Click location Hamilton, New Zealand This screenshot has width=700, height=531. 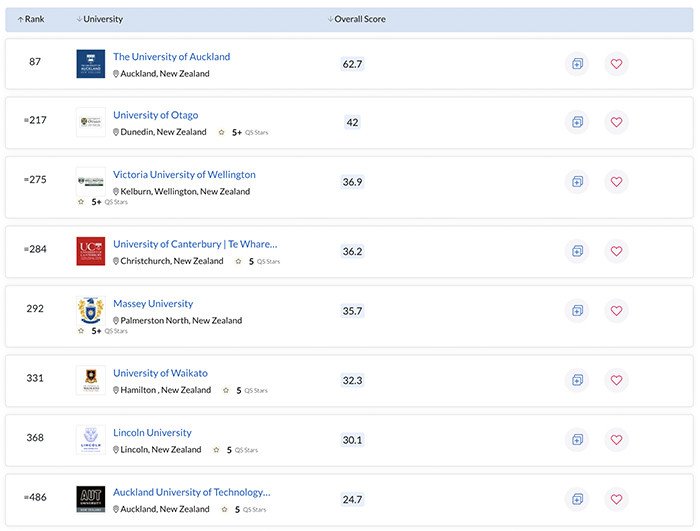pos(162,390)
